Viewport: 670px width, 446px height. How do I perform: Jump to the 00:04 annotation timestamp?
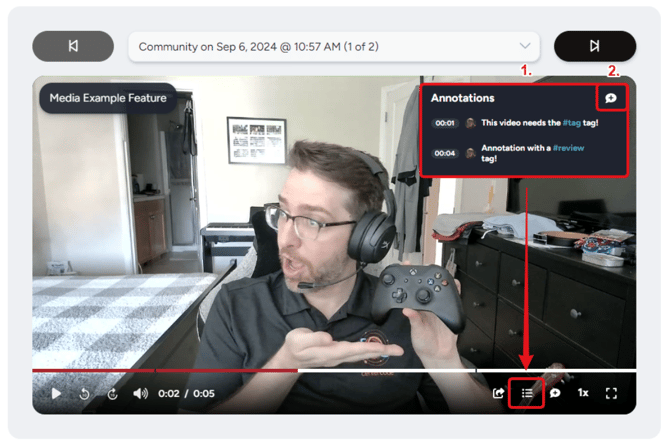tap(445, 153)
